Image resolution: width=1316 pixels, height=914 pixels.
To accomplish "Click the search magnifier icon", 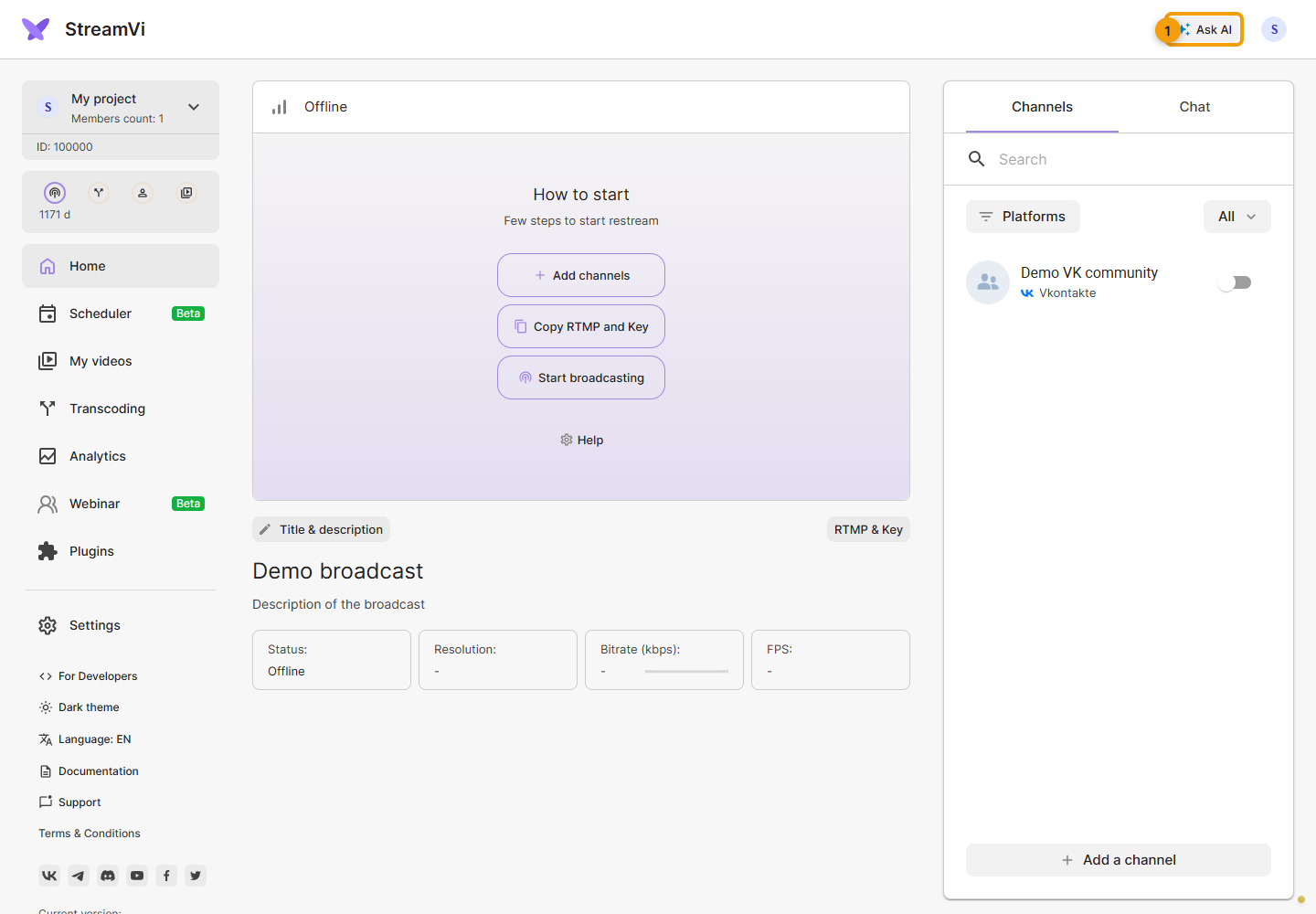I will pos(977,159).
